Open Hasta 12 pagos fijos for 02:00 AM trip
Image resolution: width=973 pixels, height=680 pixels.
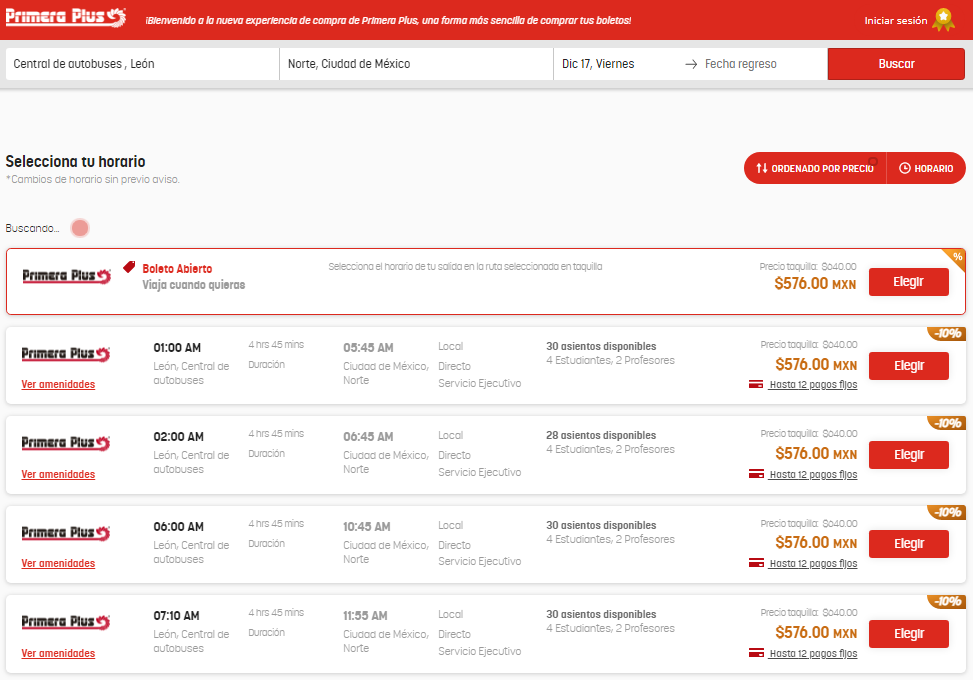813,475
